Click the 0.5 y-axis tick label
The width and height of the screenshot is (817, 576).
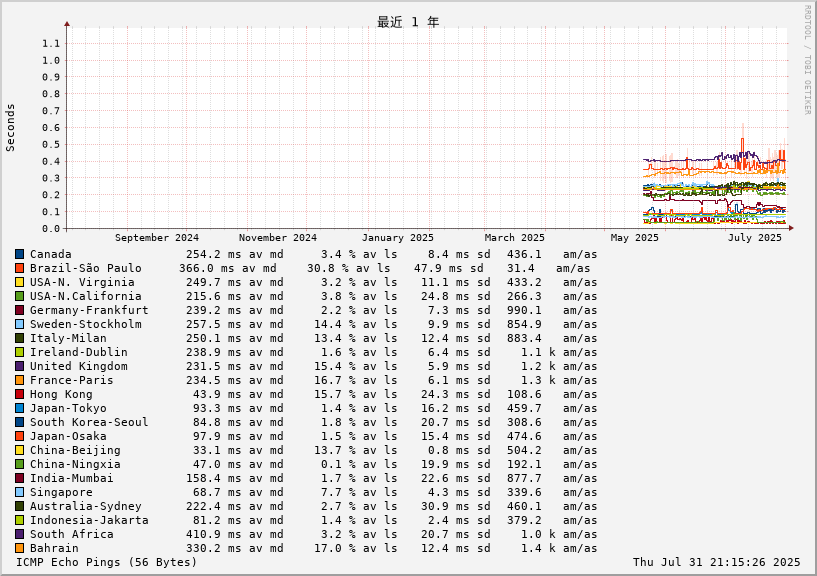tap(51, 145)
